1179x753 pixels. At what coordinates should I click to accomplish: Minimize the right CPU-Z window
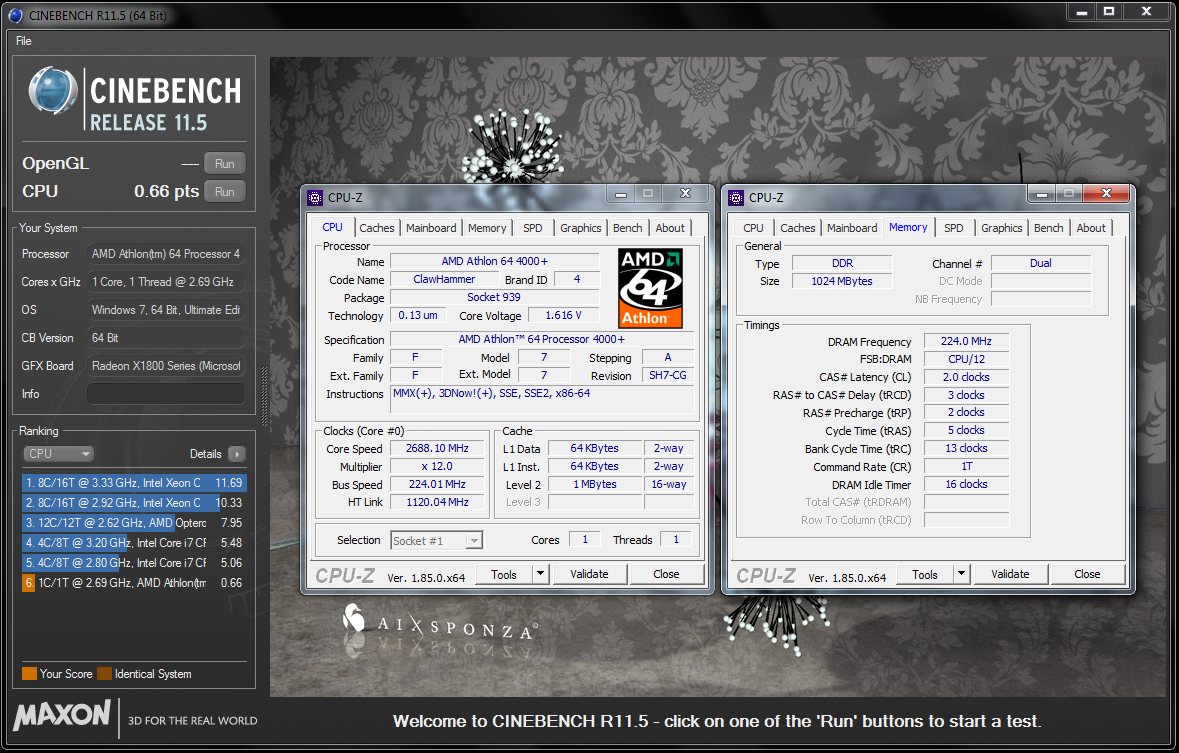1041,194
